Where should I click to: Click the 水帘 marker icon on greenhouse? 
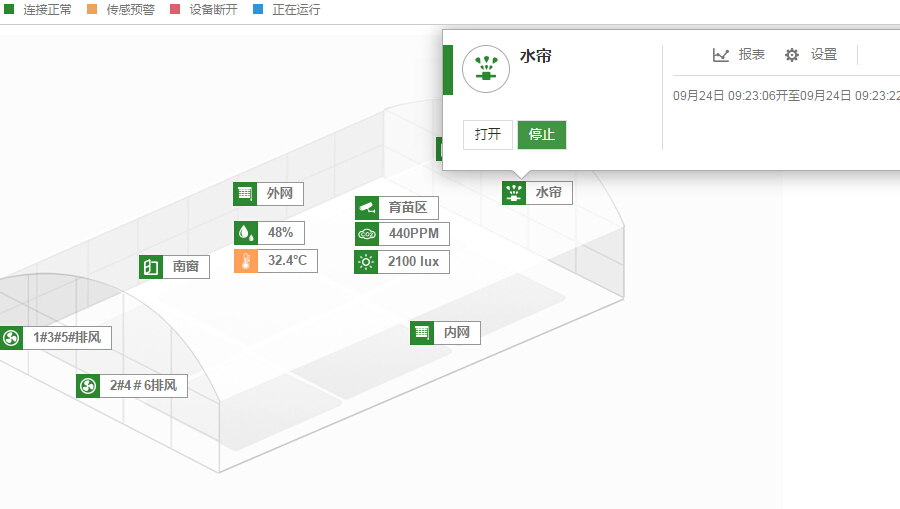(x=514, y=193)
